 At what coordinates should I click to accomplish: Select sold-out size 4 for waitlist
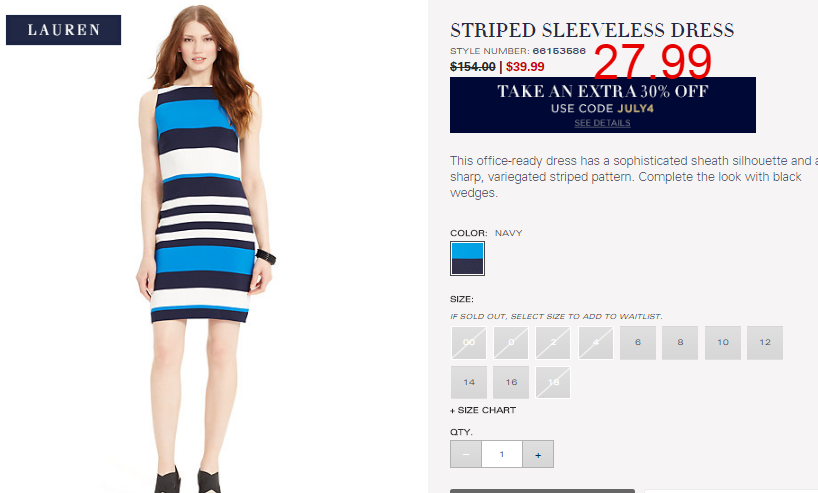tap(596, 343)
